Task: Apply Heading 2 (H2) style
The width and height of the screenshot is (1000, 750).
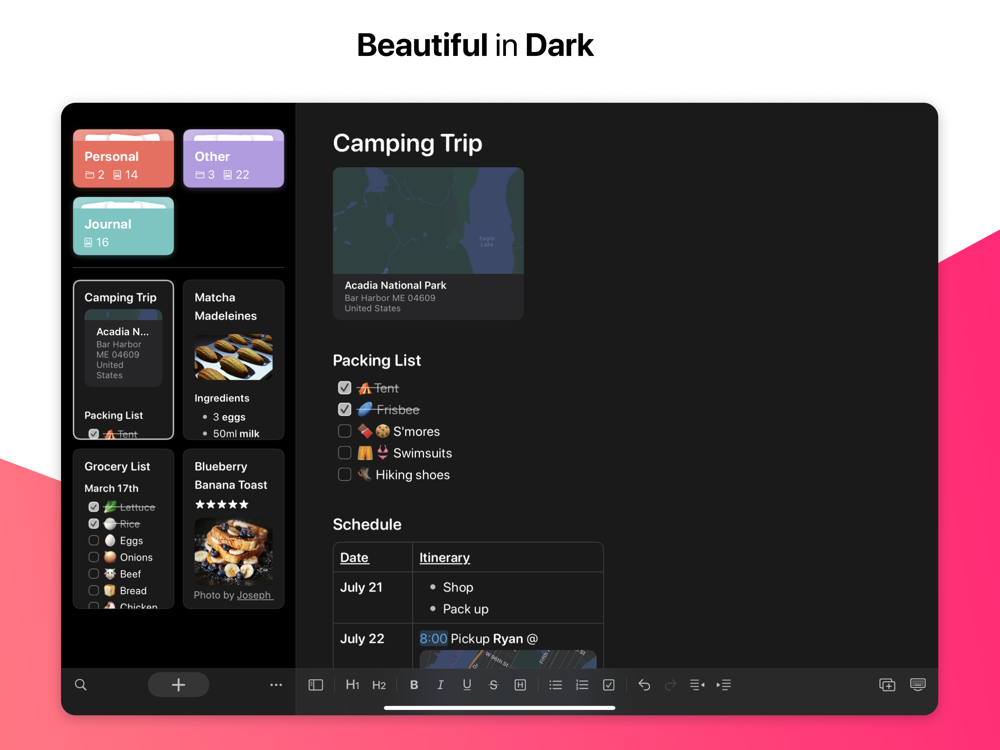Action: (379, 684)
